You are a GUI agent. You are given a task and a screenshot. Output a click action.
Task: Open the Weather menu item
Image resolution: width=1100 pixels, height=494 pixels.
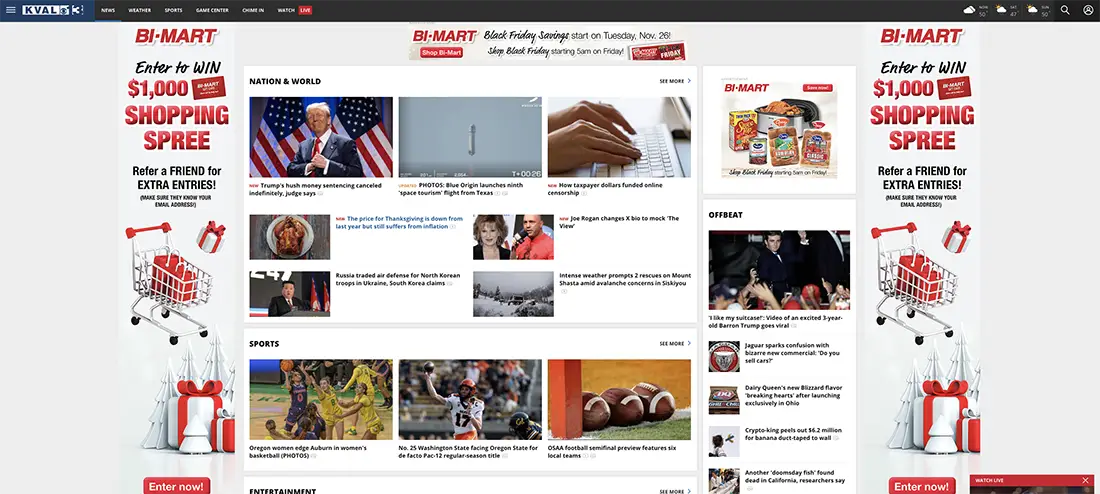tap(140, 11)
